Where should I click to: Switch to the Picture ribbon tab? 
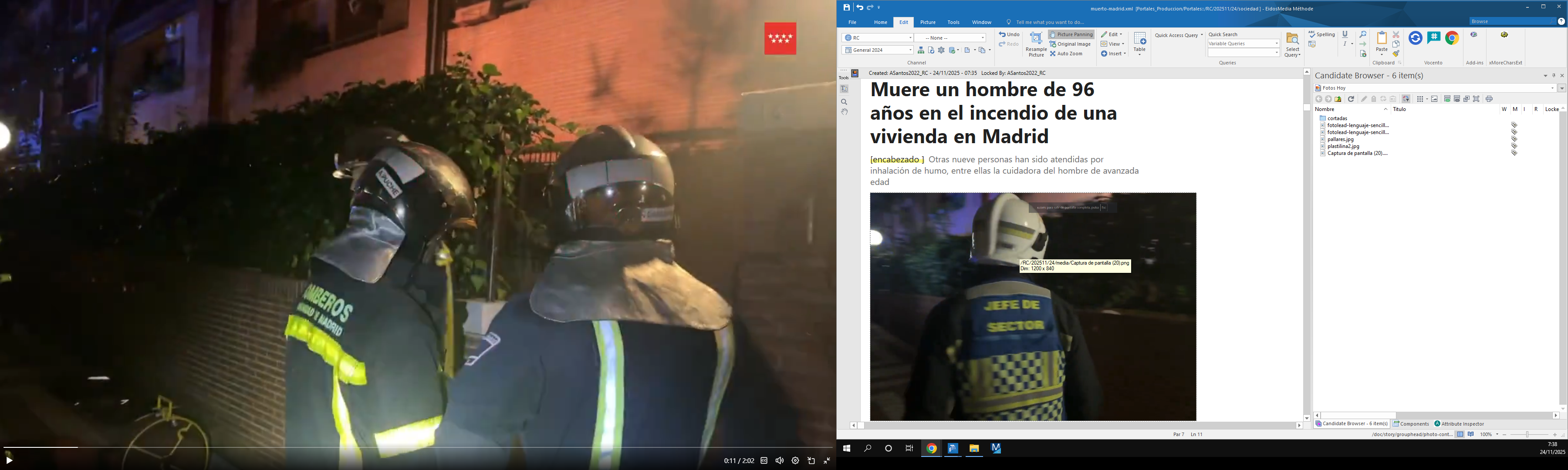pyautogui.click(x=928, y=22)
